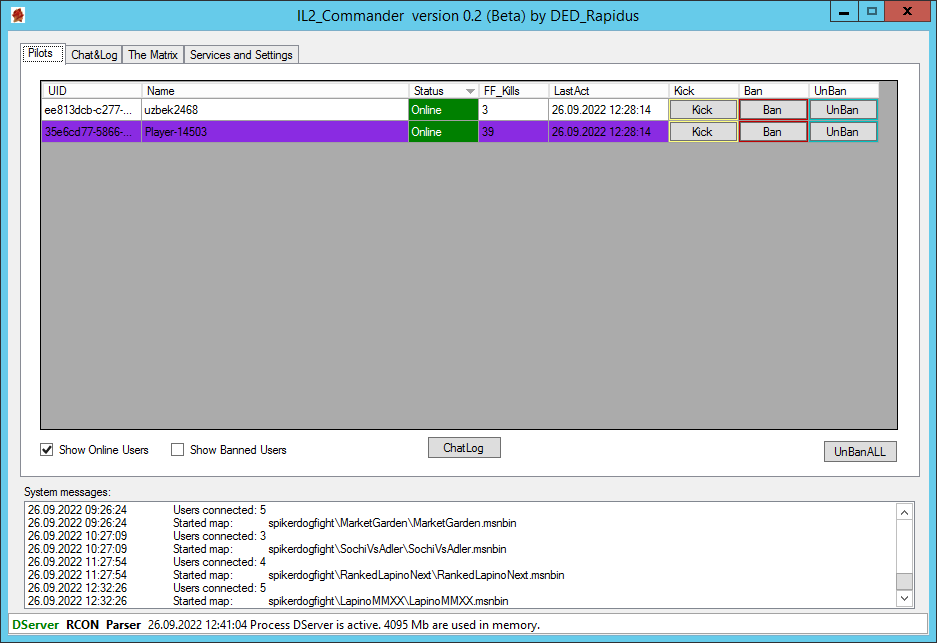UnBan player uzbek2468
Viewport: 937px width, 643px height.
click(x=843, y=110)
